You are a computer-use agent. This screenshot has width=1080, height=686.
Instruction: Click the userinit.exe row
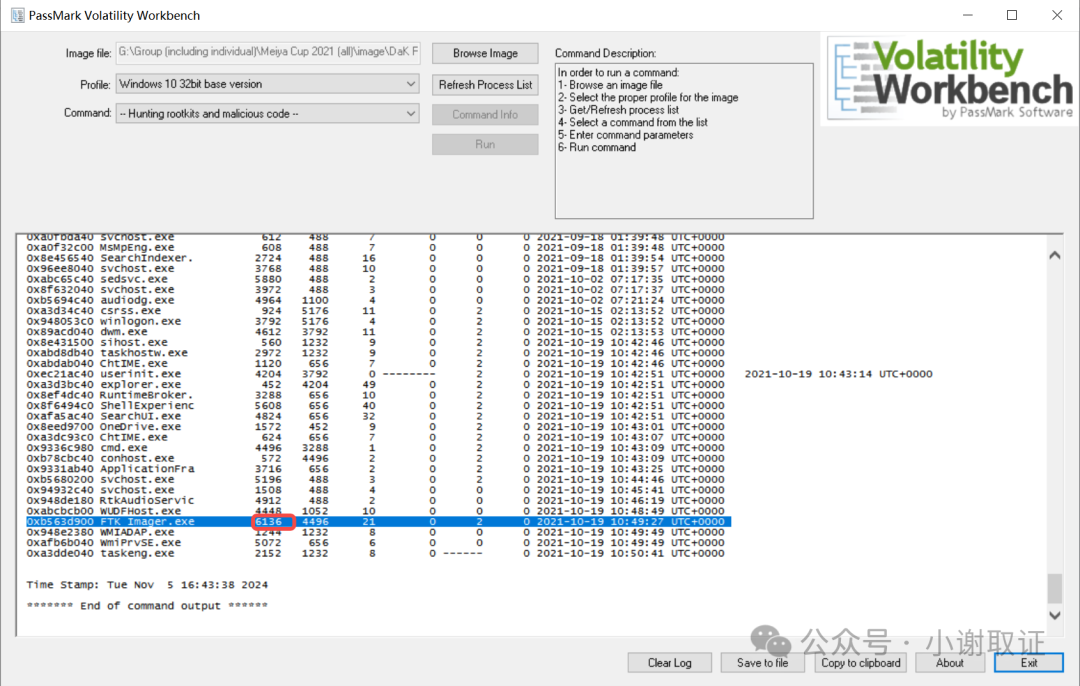click(479, 374)
